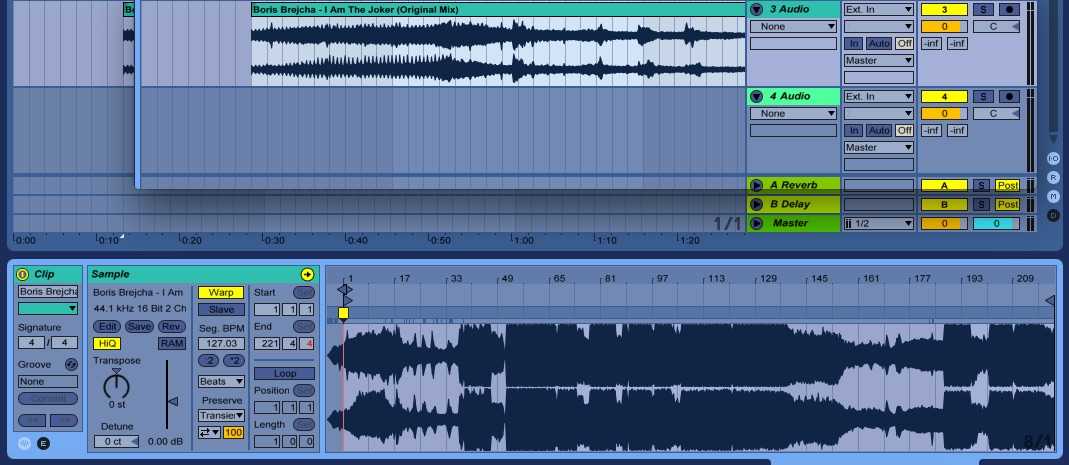
Task: Halve the tempo with the :2 button
Action: [209, 361]
